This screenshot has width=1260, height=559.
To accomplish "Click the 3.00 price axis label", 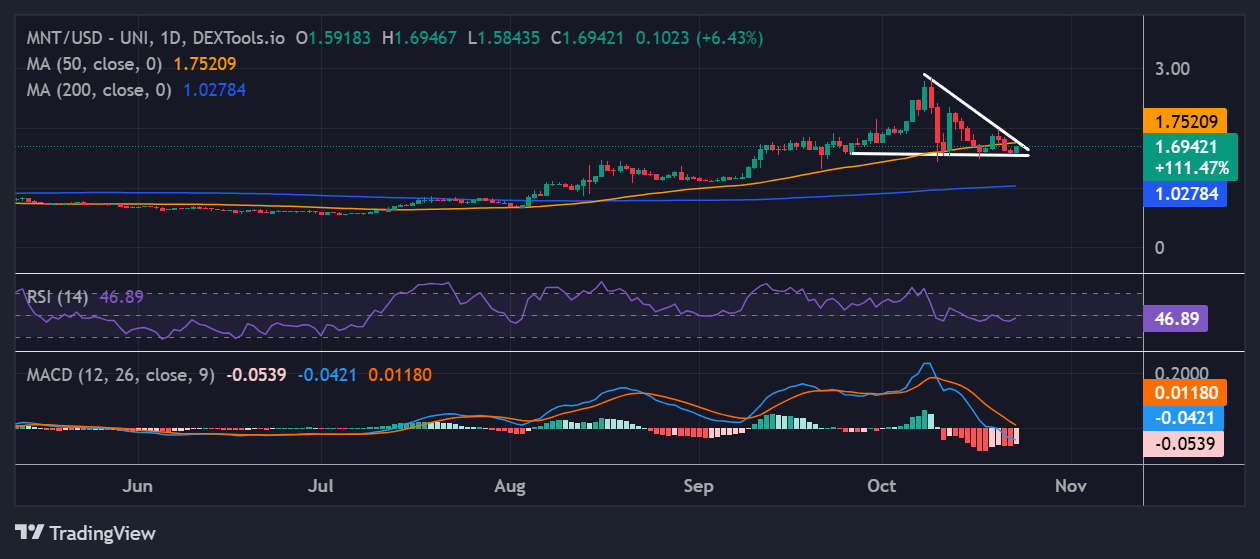I will [1173, 69].
